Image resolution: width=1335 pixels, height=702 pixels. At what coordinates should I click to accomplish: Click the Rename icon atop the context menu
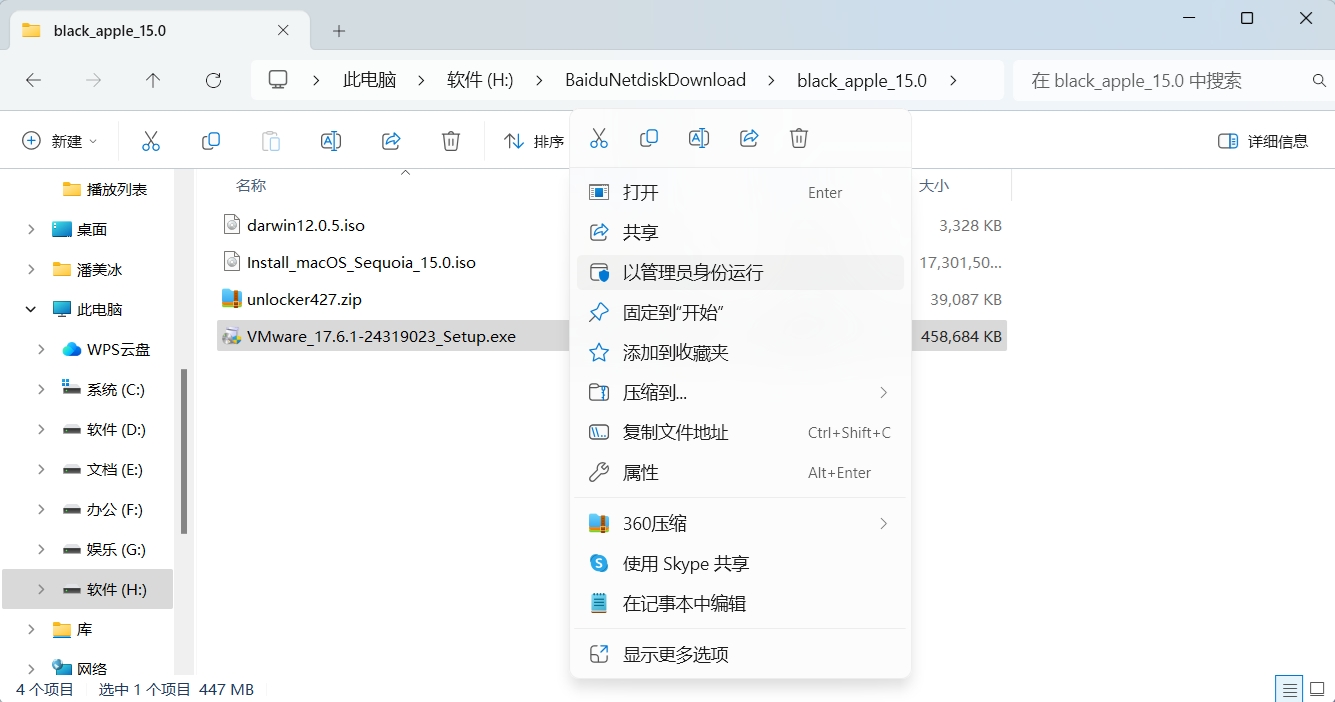(699, 138)
